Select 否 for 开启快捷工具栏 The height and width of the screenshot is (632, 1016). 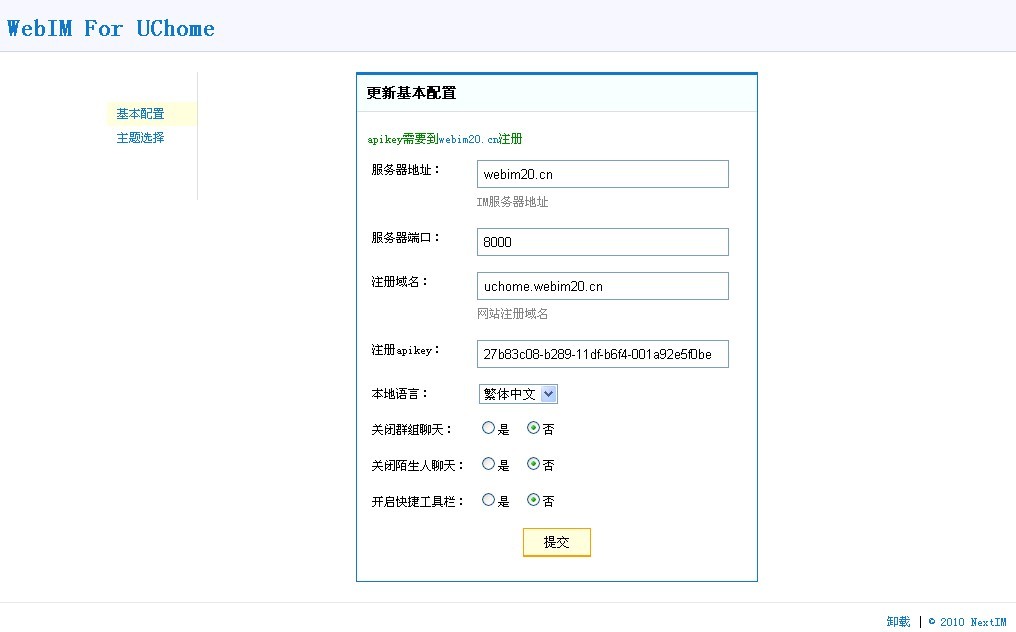tap(533, 500)
